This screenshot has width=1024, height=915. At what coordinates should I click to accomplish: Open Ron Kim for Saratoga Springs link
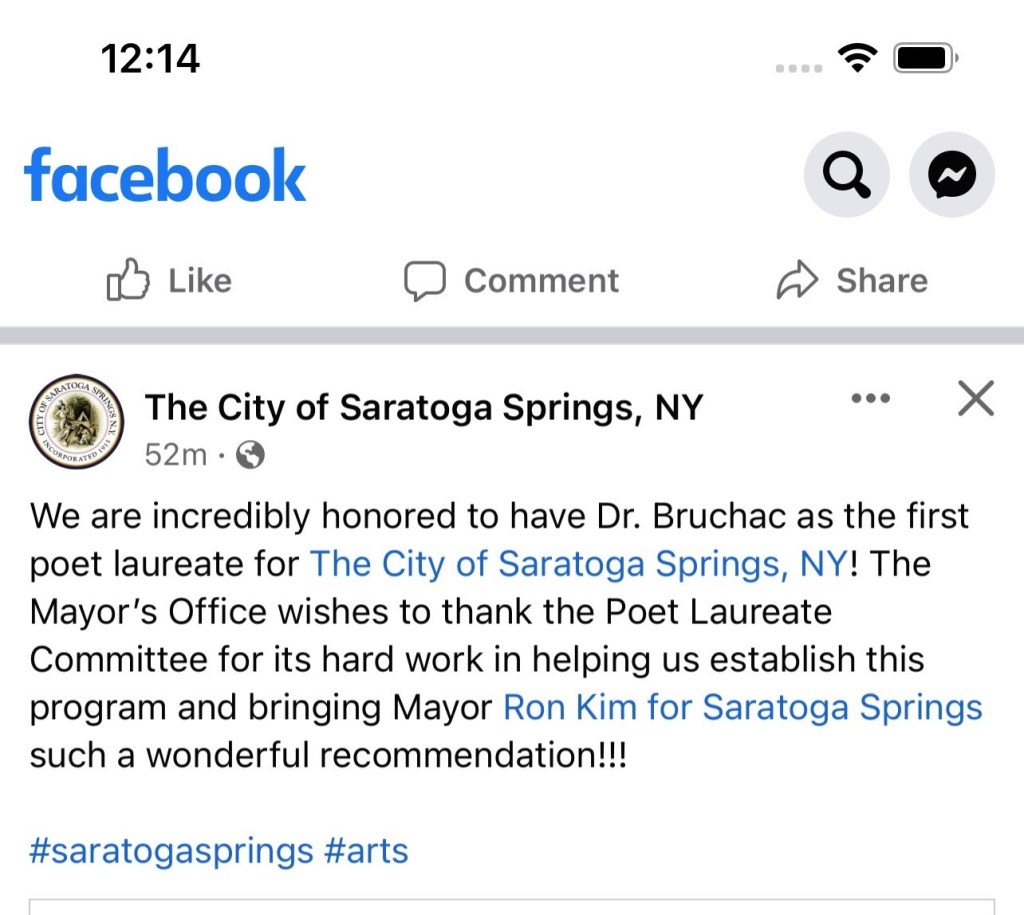(x=742, y=708)
